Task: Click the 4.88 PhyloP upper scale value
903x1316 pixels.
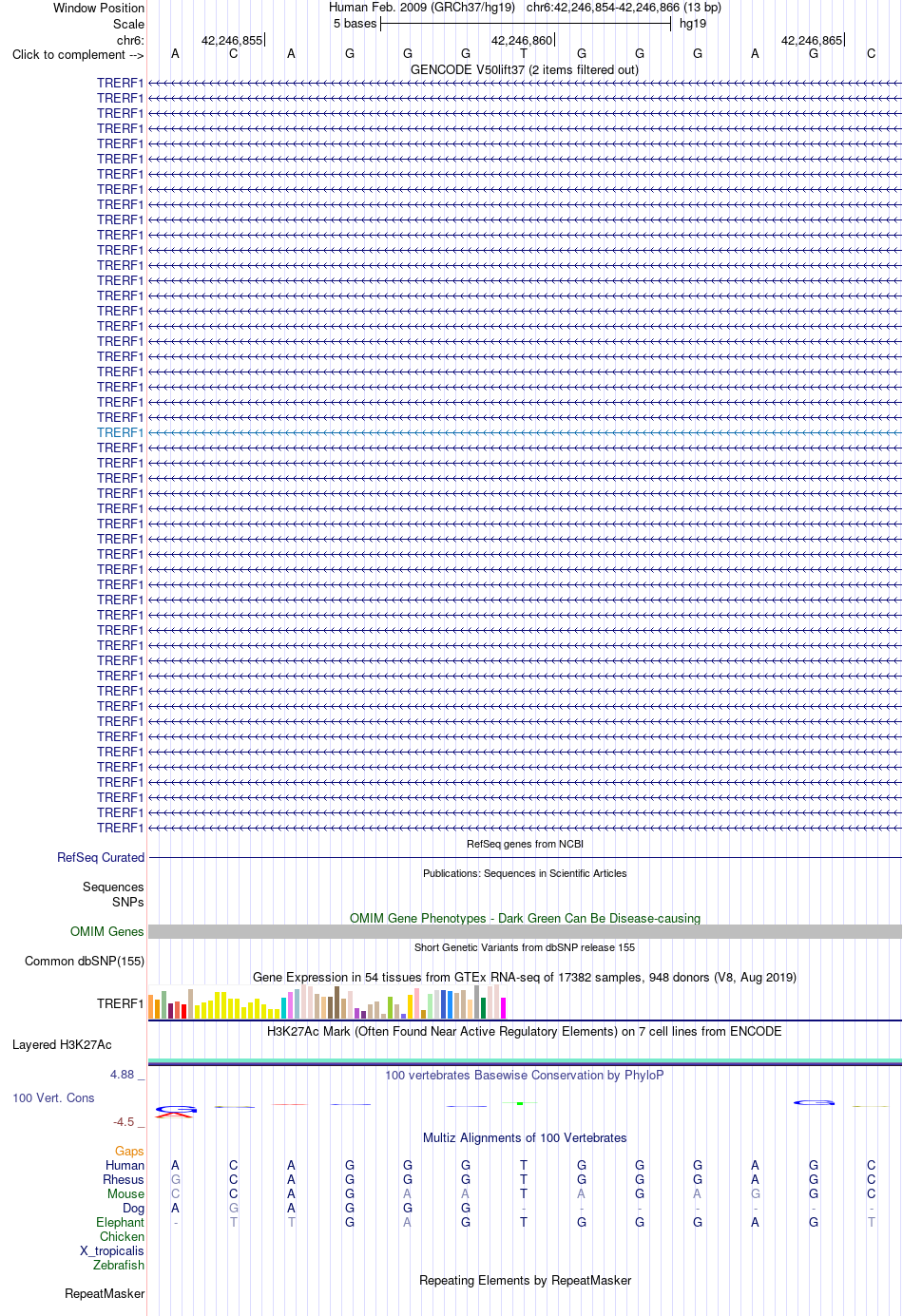Action: pos(123,1075)
